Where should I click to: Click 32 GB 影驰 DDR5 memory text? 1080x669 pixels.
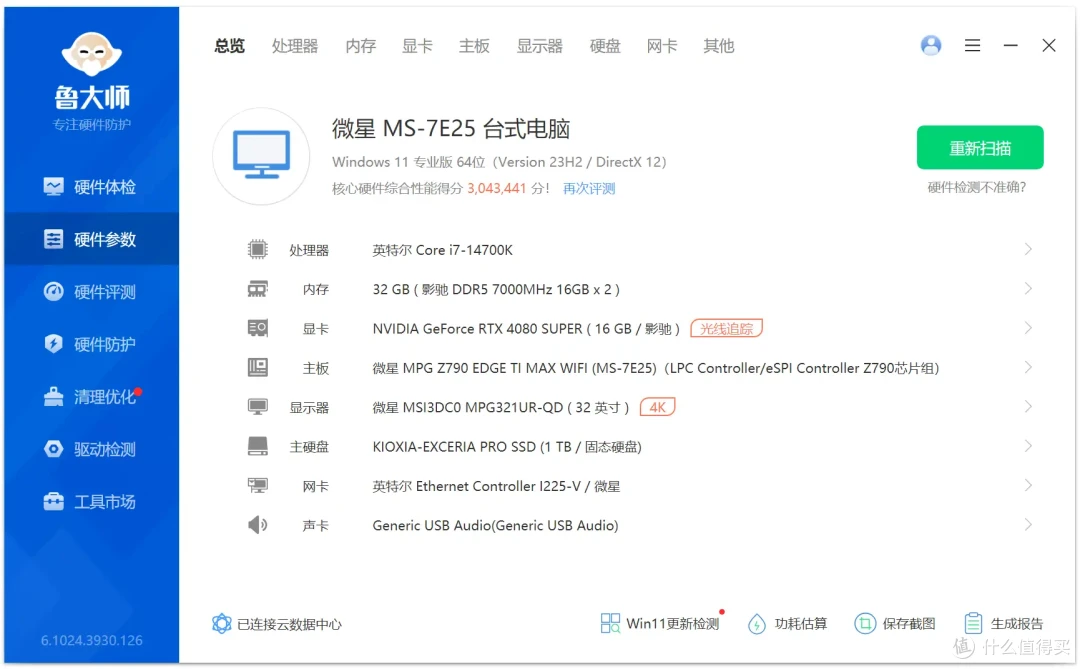pos(496,289)
